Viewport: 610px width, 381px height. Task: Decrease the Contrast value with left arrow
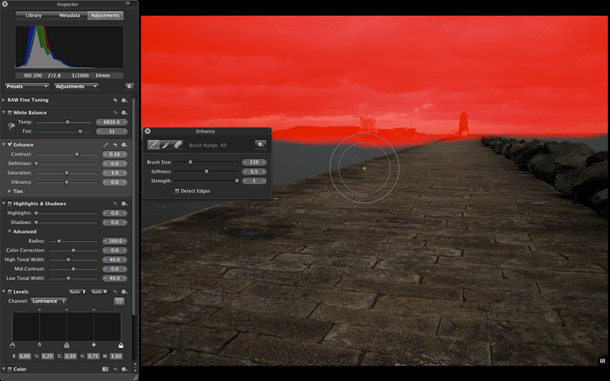coord(105,154)
